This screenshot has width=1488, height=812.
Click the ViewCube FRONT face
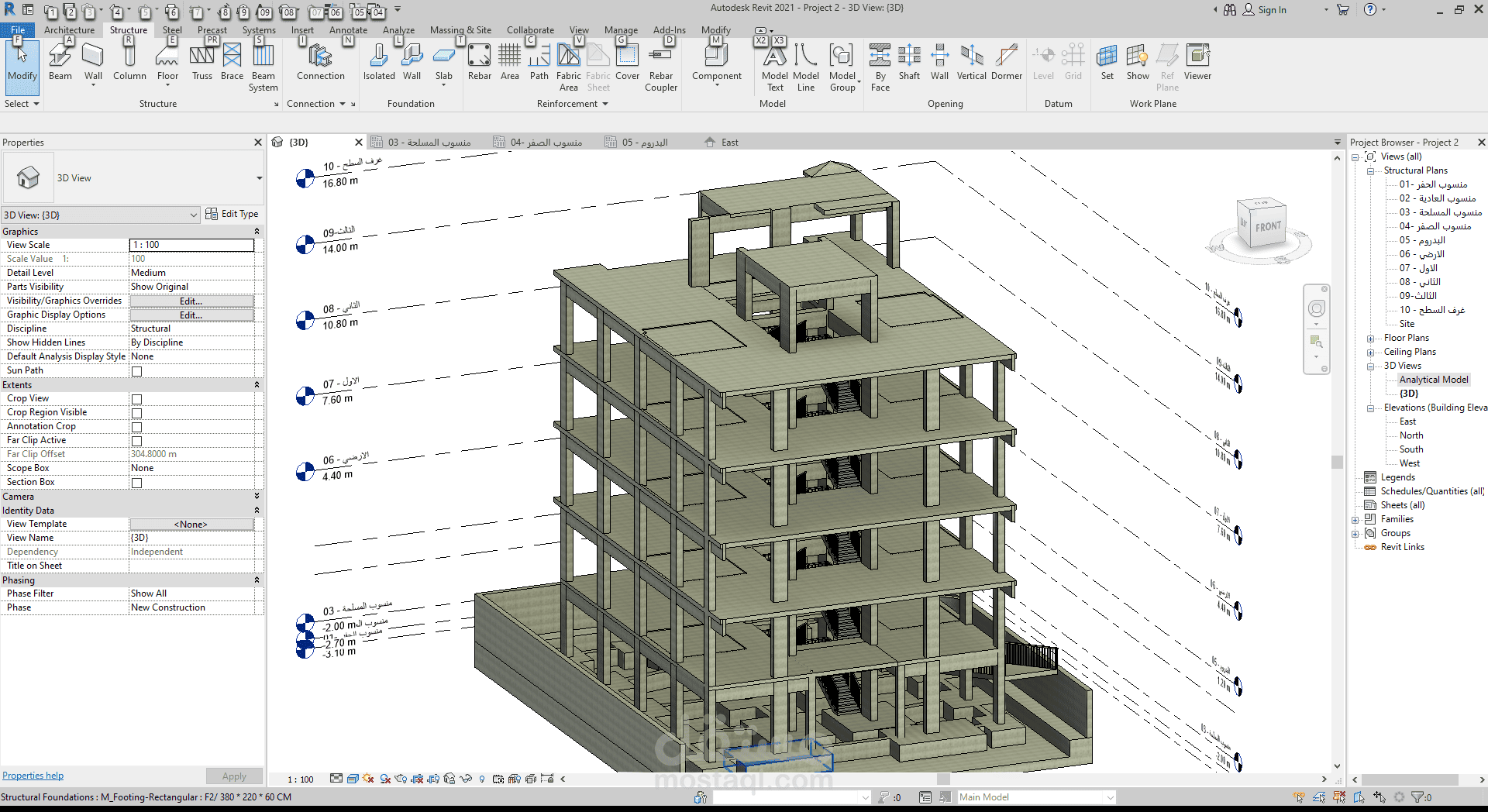tap(1268, 227)
